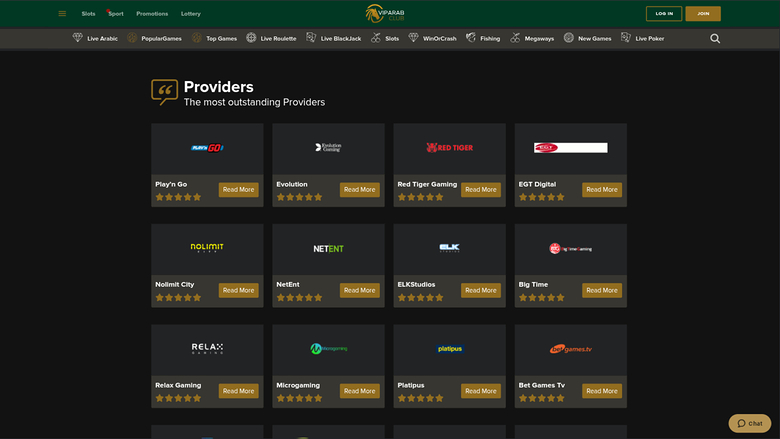Click the LOG IN button
780x439 pixels.
(x=665, y=14)
